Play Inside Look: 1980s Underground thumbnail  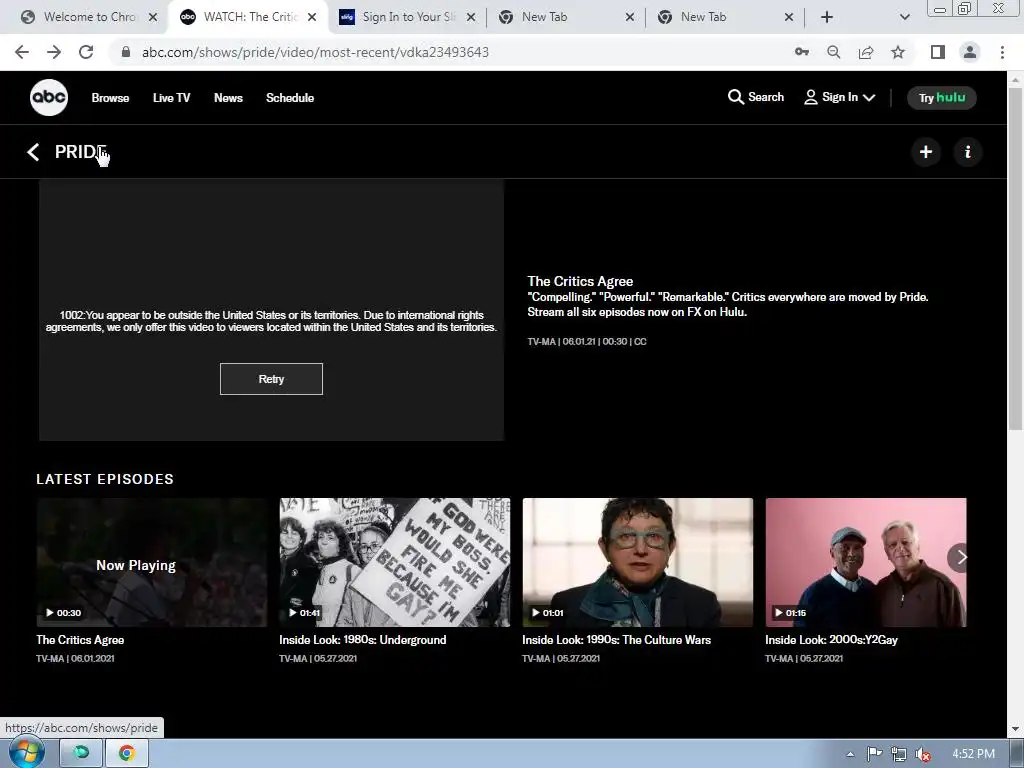pos(394,562)
